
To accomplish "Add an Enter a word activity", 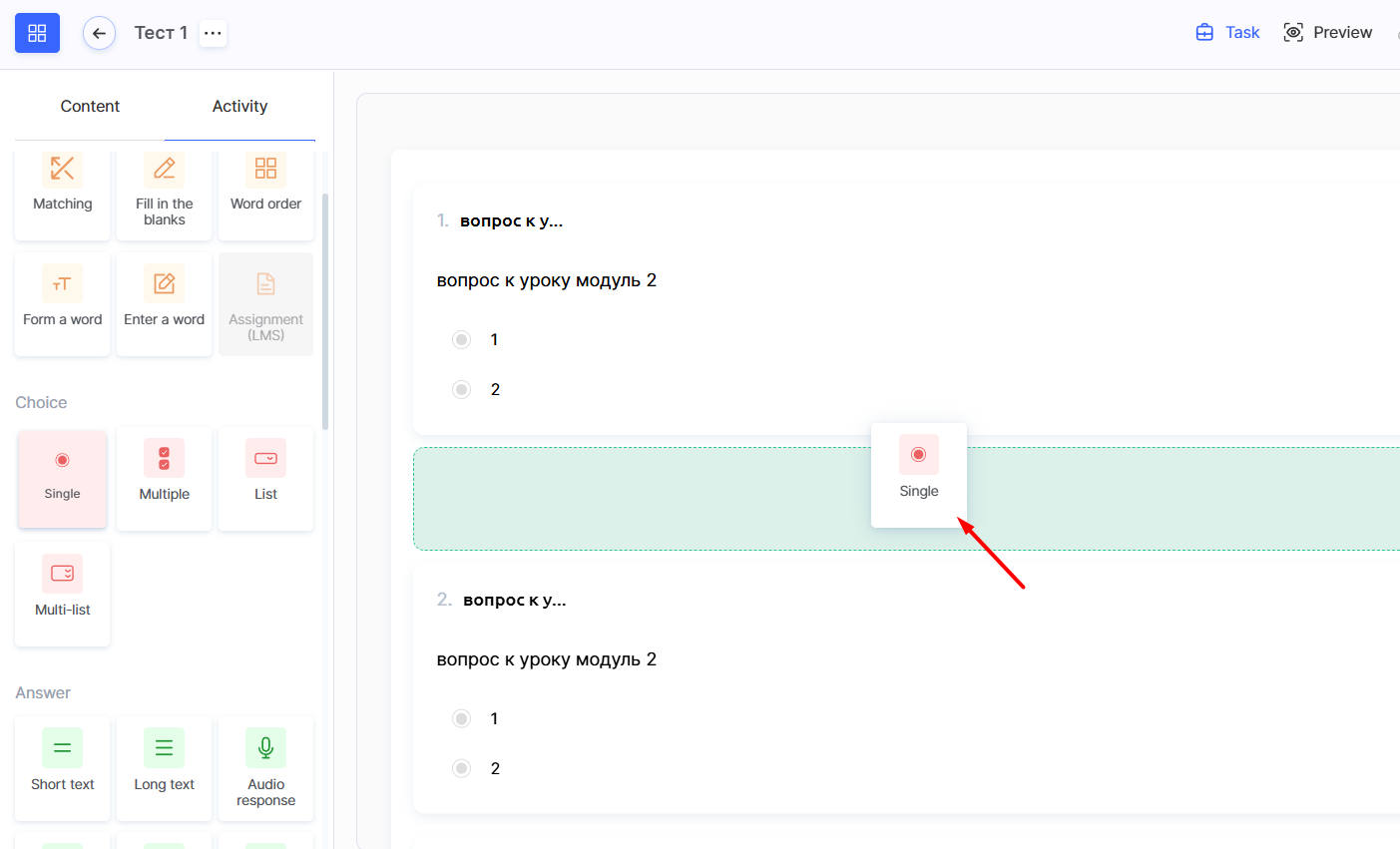I will point(165,303).
